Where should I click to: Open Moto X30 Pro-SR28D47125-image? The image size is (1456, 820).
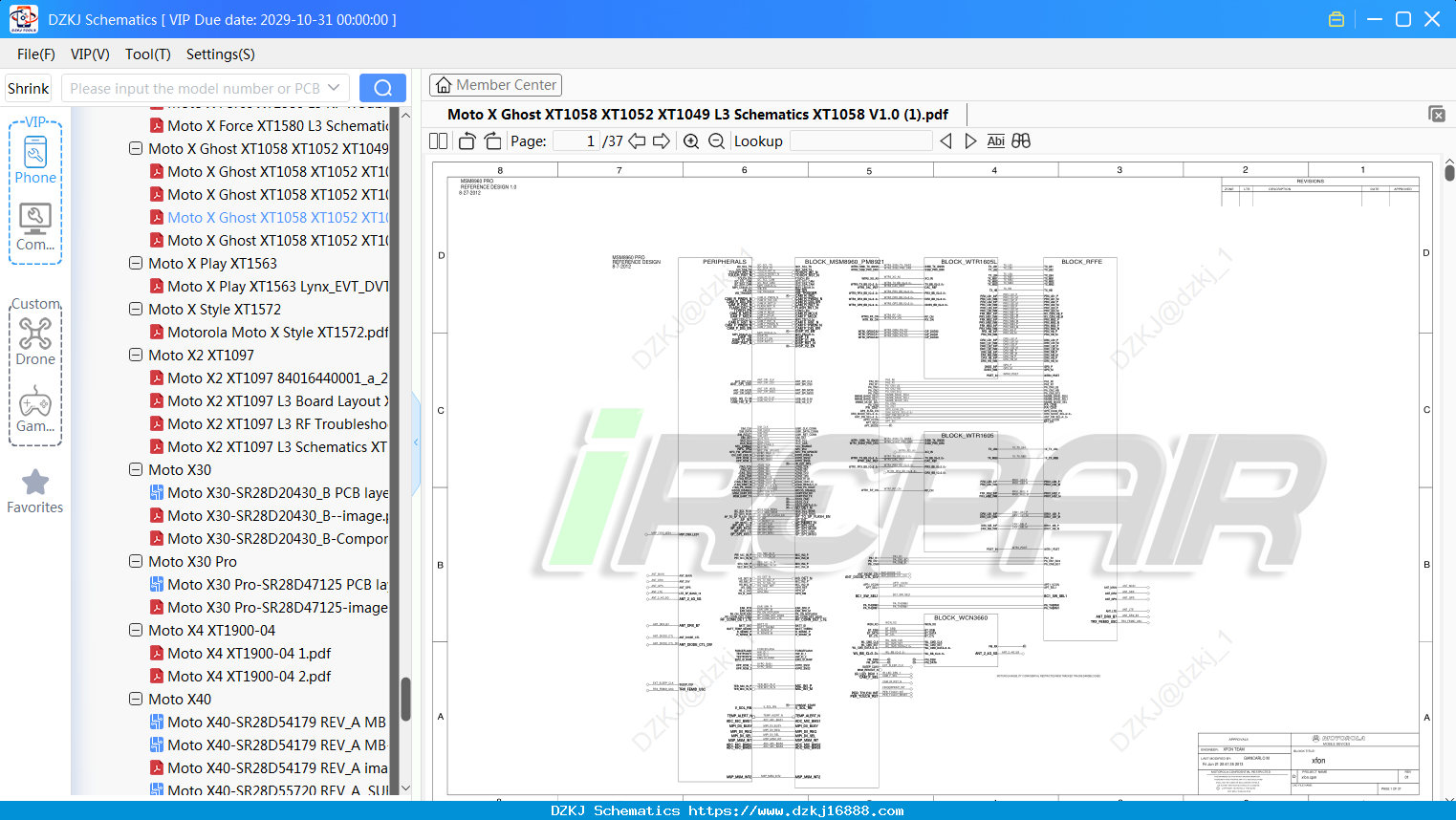click(270, 608)
